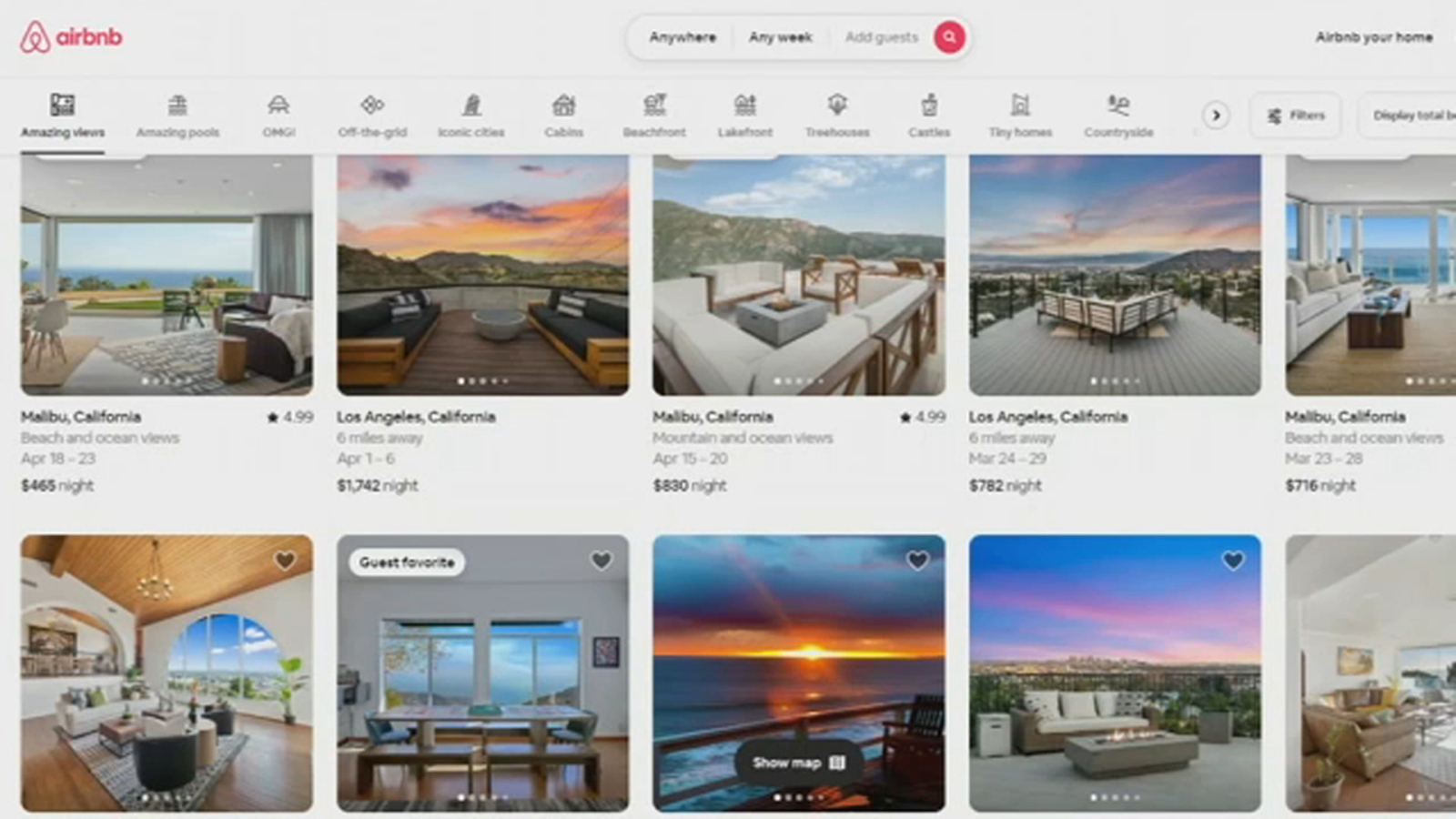This screenshot has height=819, width=1456.
Task: Click the Show map button
Action: 799,763
